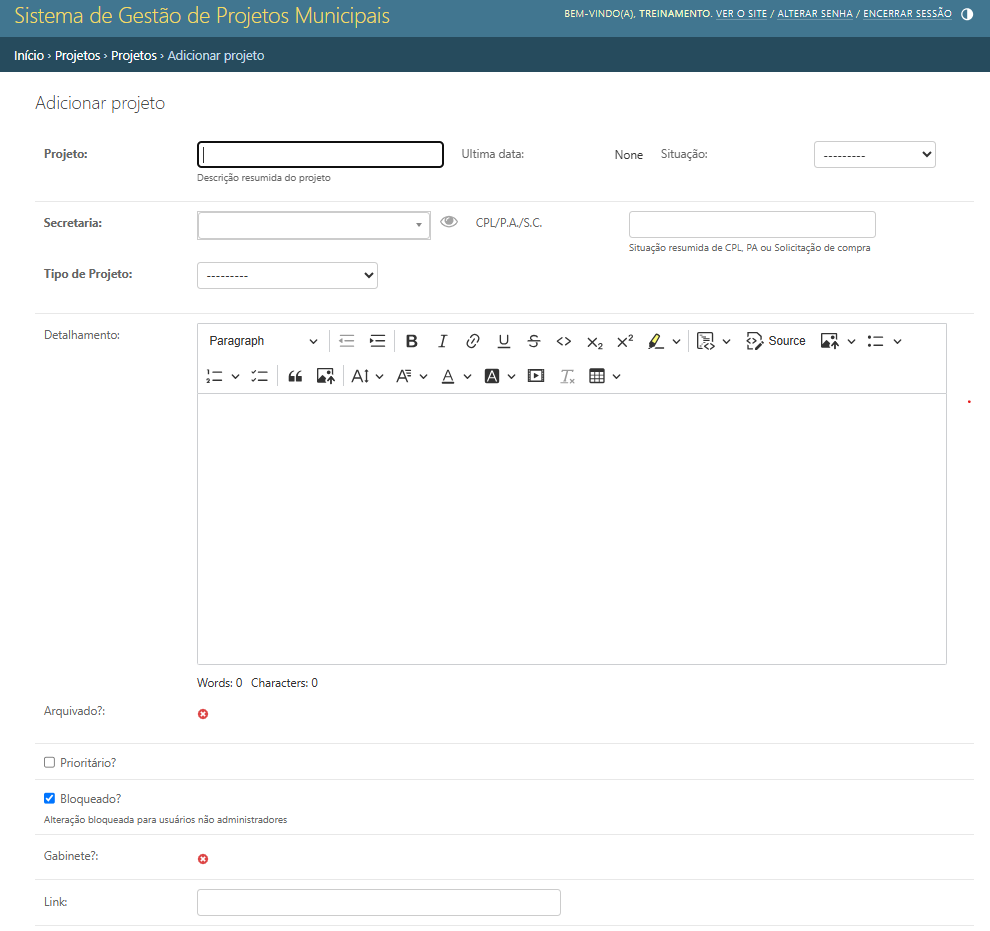Toggle italic formatting in editor
The image size is (990, 931).
(442, 341)
